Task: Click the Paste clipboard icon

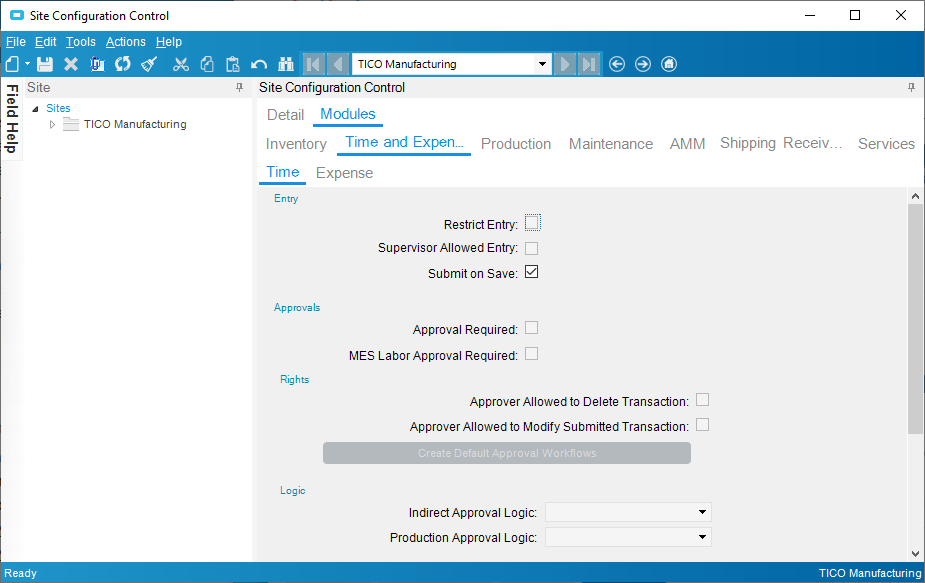Action: (233, 64)
